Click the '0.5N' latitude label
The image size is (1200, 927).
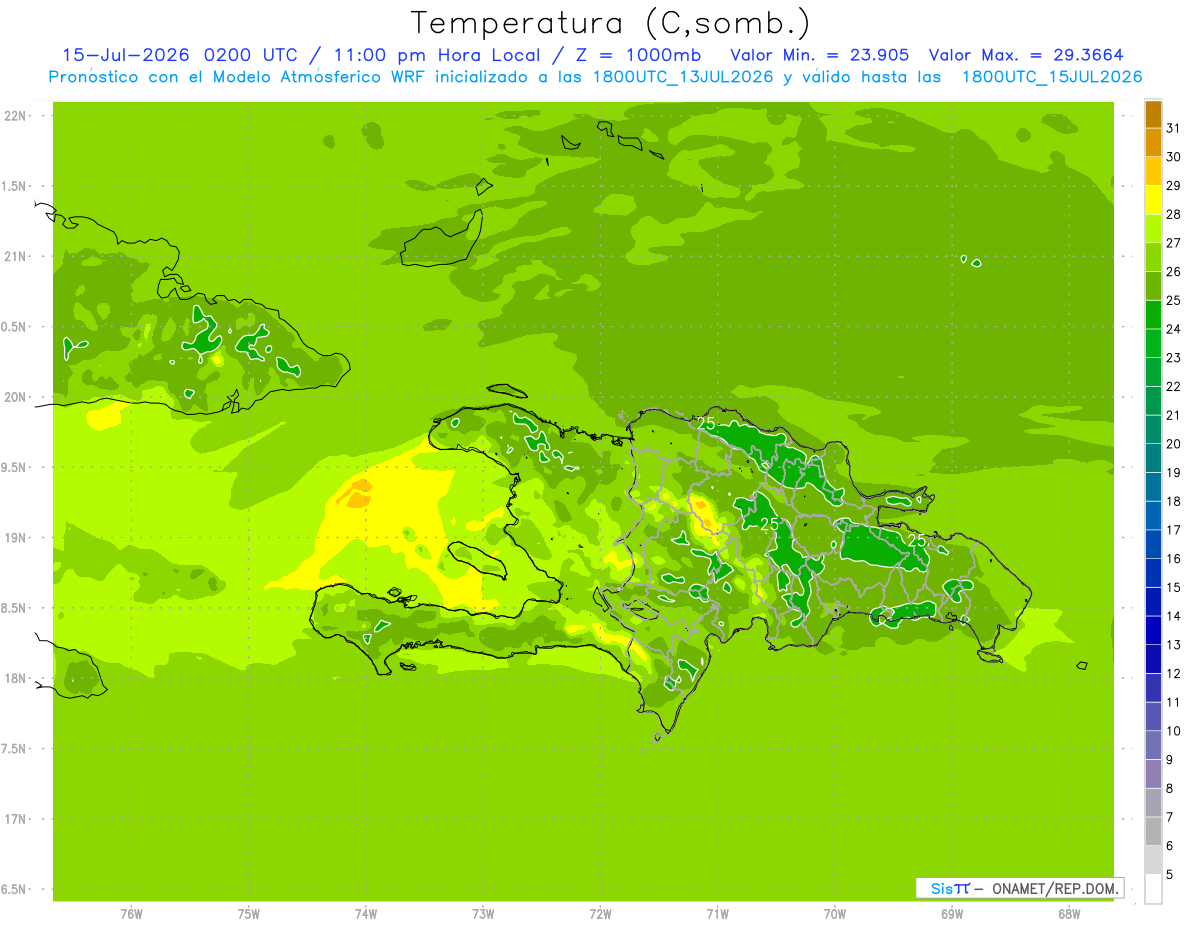(13, 327)
